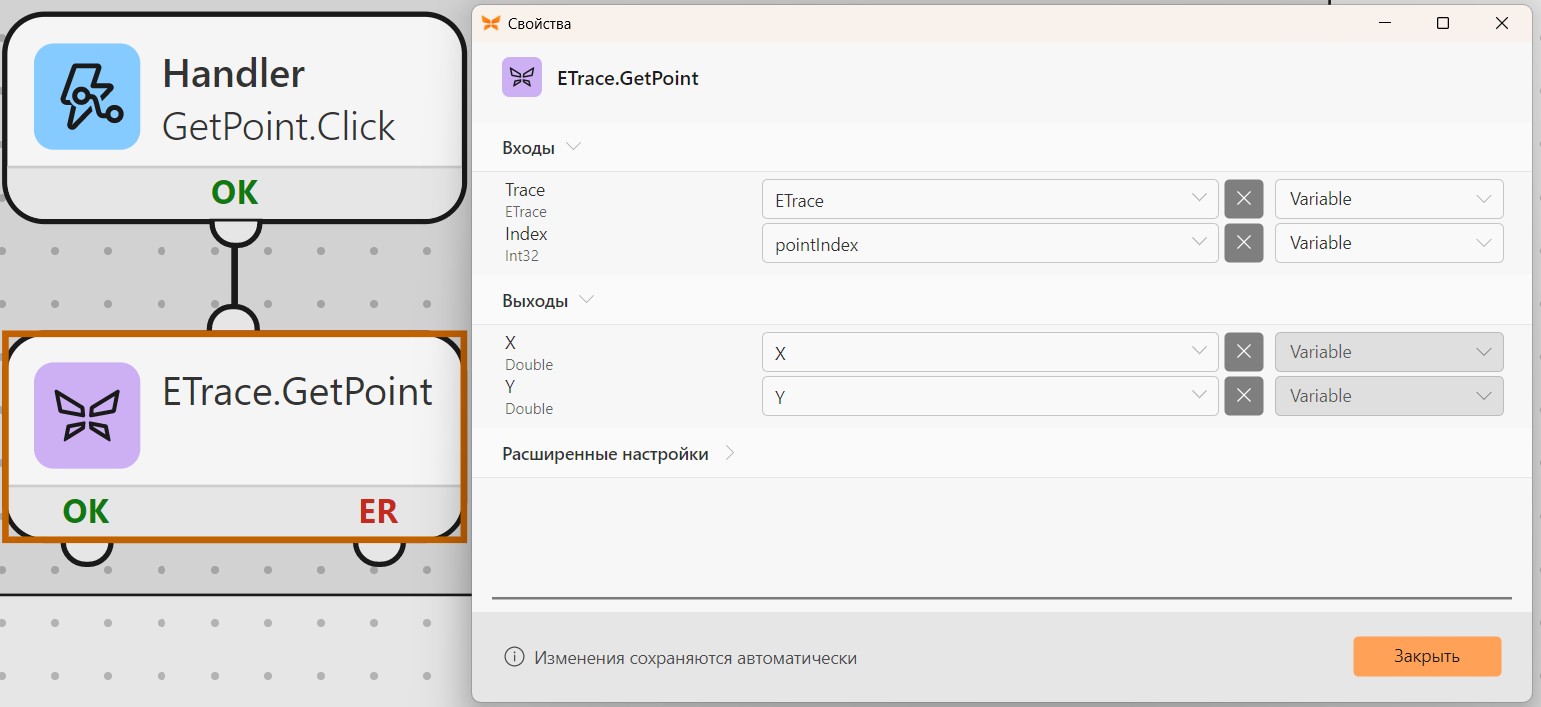Collapse the Входы section
1541x707 pixels.
click(573, 147)
